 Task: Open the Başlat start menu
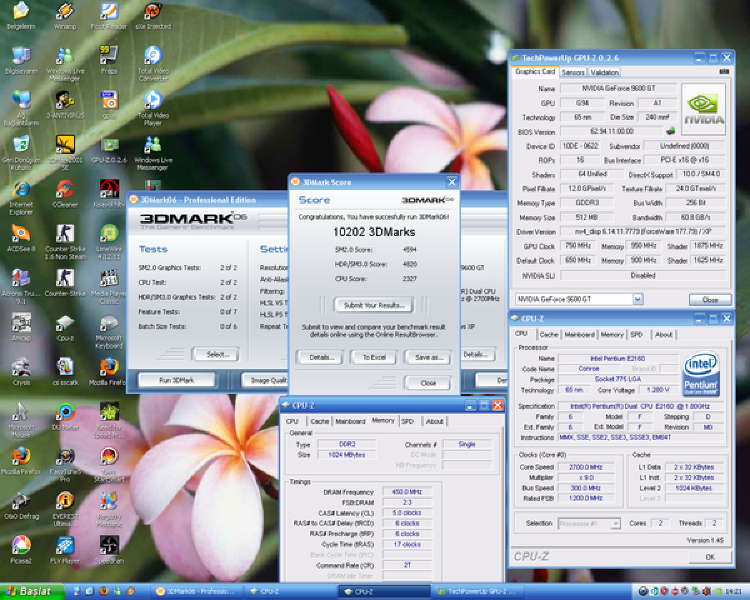click(32, 591)
